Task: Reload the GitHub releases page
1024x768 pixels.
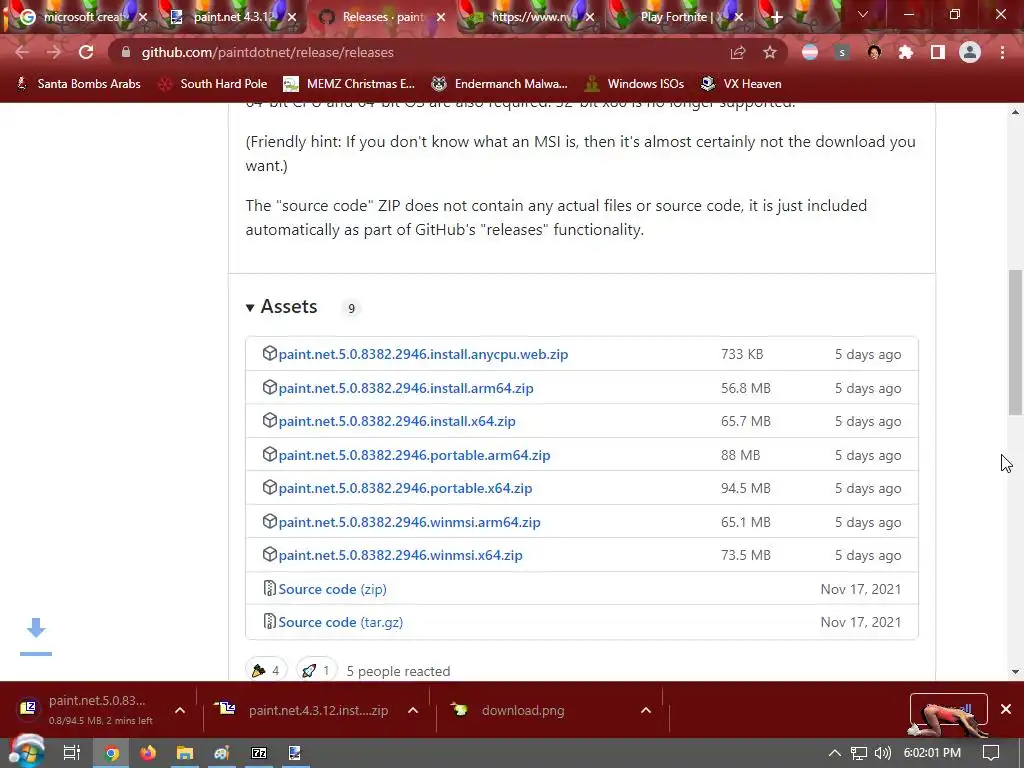Action: pos(86,52)
